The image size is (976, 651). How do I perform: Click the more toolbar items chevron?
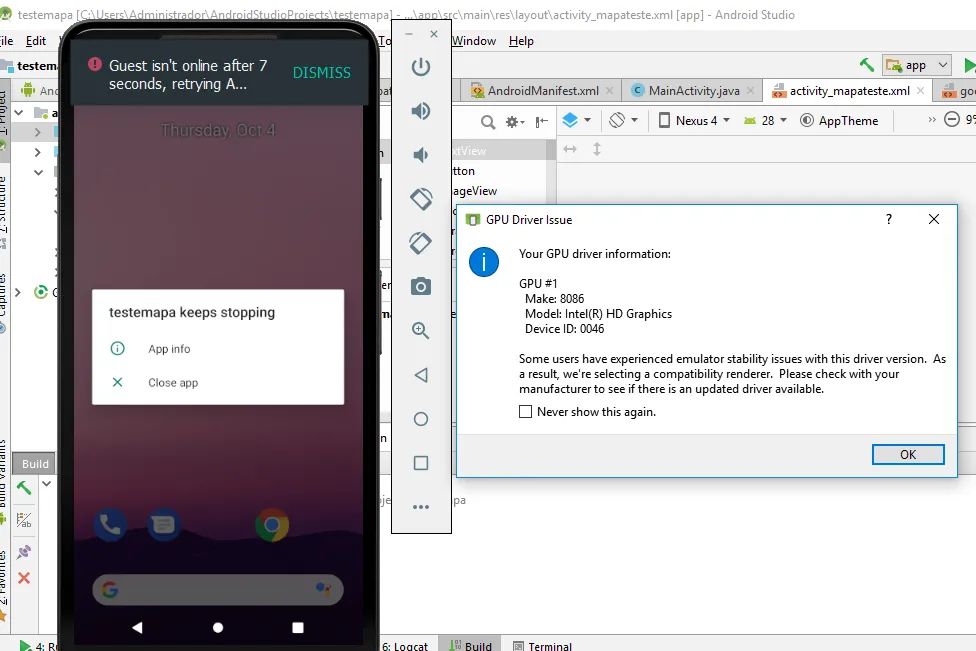click(932, 119)
